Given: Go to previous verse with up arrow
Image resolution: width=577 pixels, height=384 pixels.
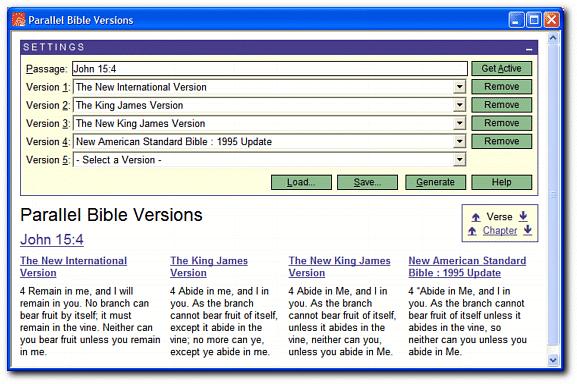Looking at the screenshot, I should pos(476,217).
